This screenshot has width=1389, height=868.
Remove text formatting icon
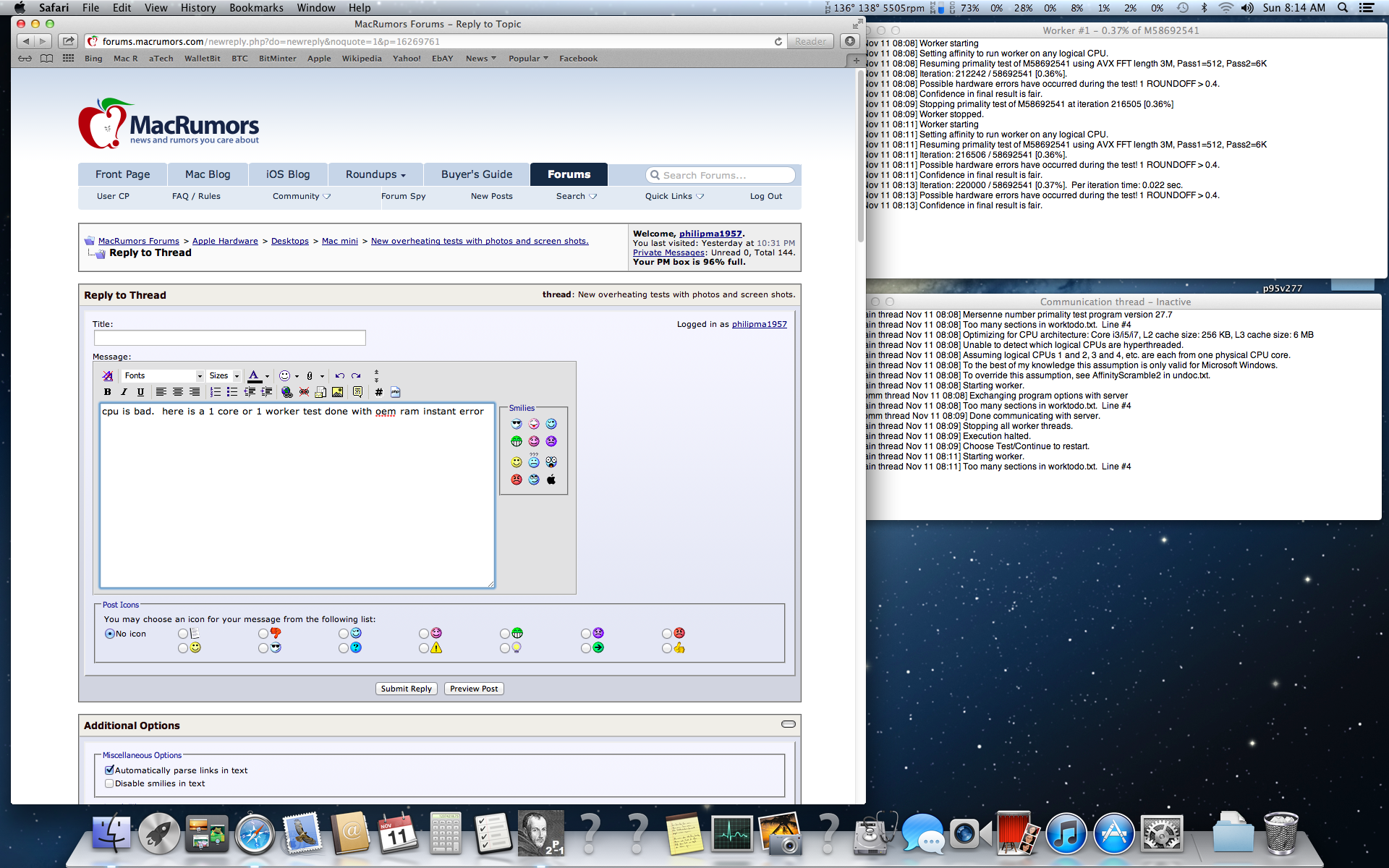[x=108, y=375]
